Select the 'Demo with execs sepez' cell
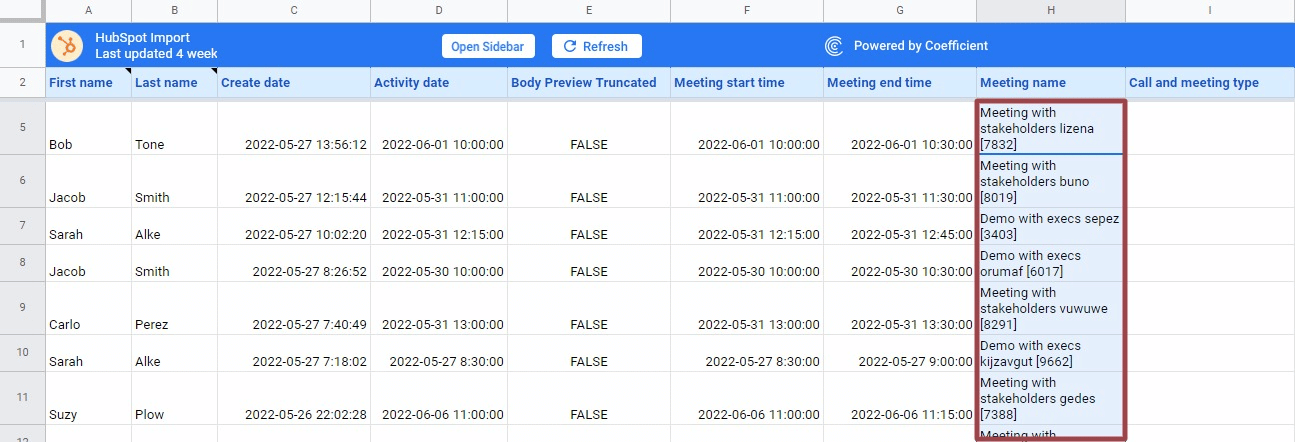Viewport: 1295px width, 442px height. coord(1050,226)
